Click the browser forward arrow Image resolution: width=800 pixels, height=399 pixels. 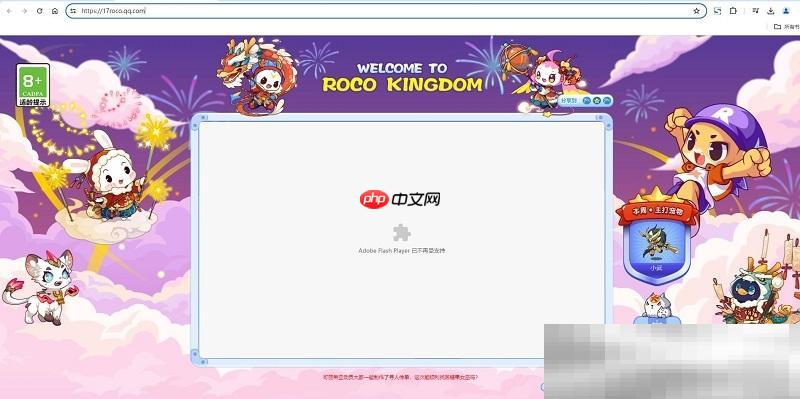[x=24, y=11]
